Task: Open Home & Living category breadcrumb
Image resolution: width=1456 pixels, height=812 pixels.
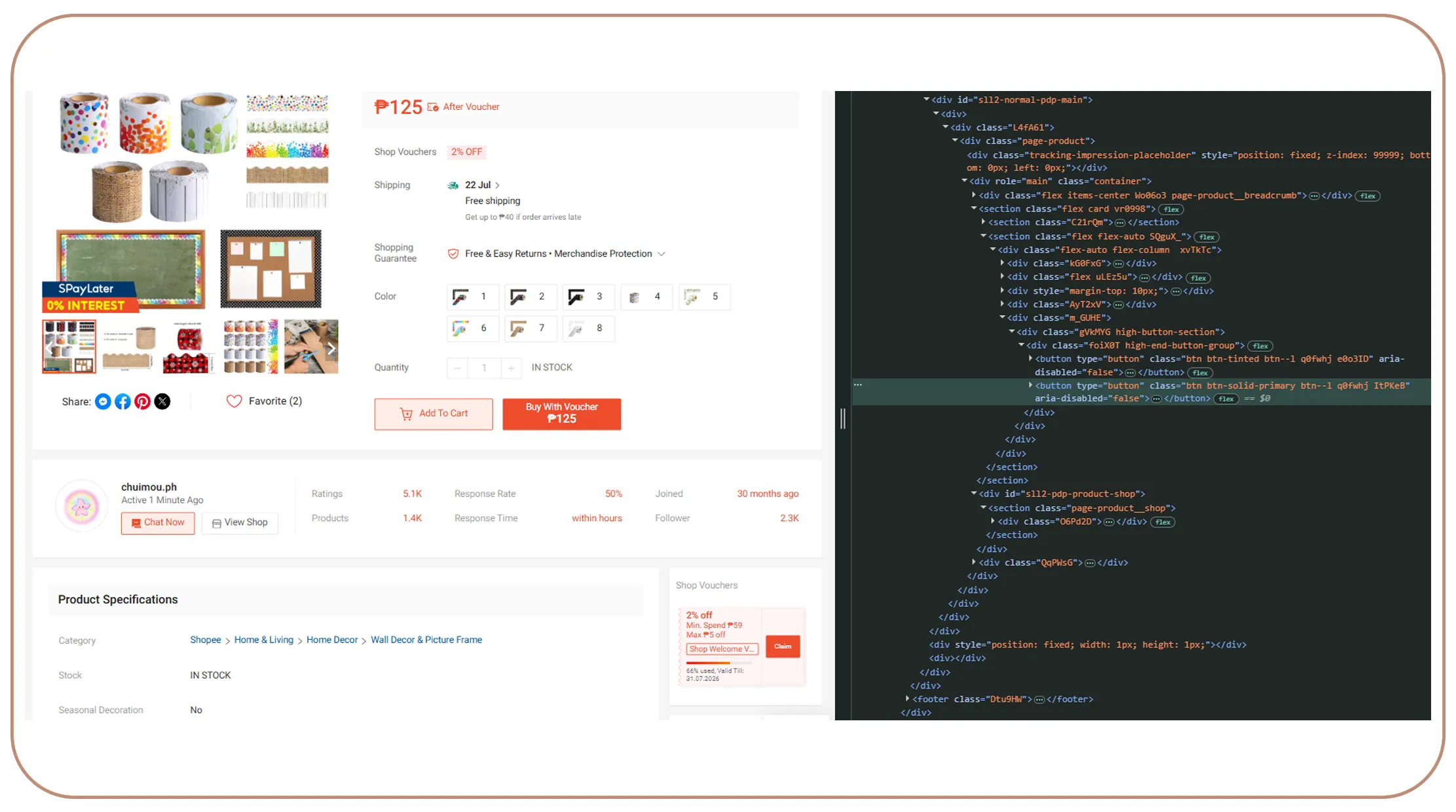Action: coord(264,640)
